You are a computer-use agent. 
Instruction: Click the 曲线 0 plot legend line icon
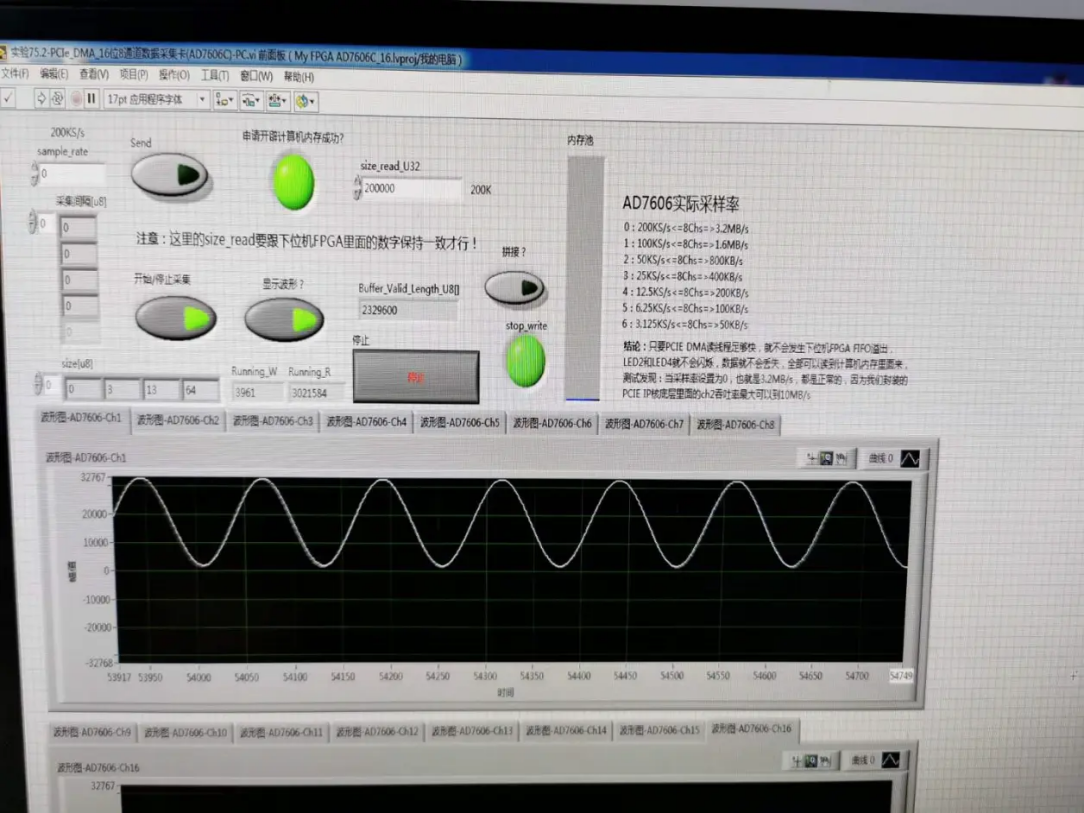coord(909,458)
